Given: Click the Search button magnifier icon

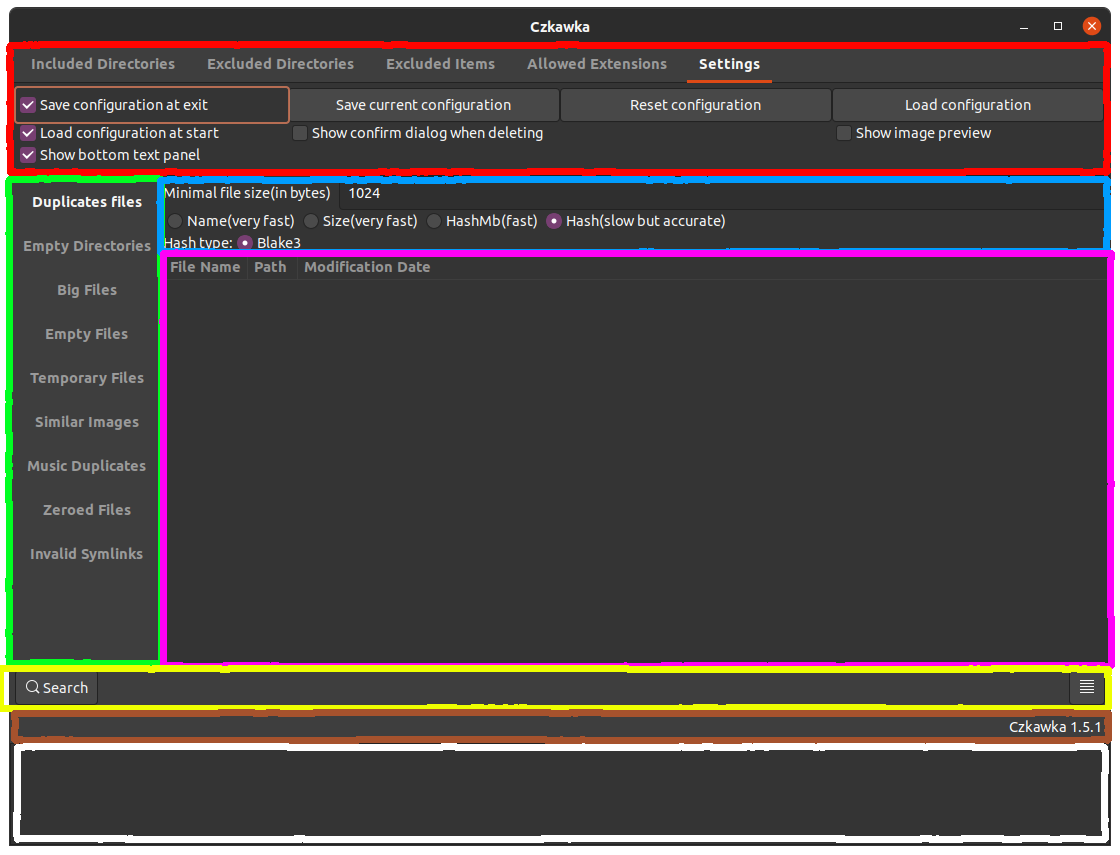Looking at the screenshot, I should [x=32, y=687].
